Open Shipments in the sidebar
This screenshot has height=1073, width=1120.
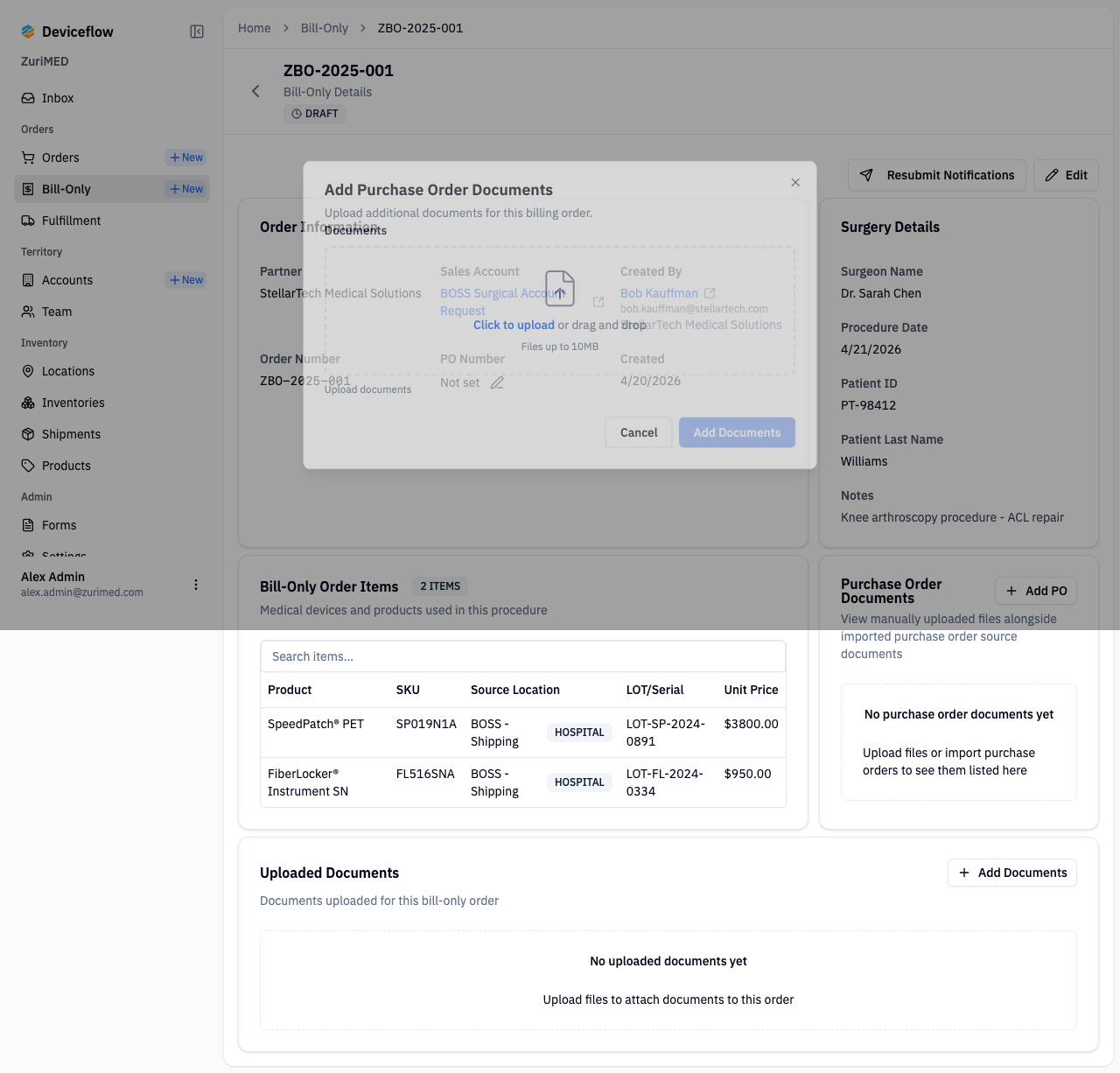pos(112,434)
